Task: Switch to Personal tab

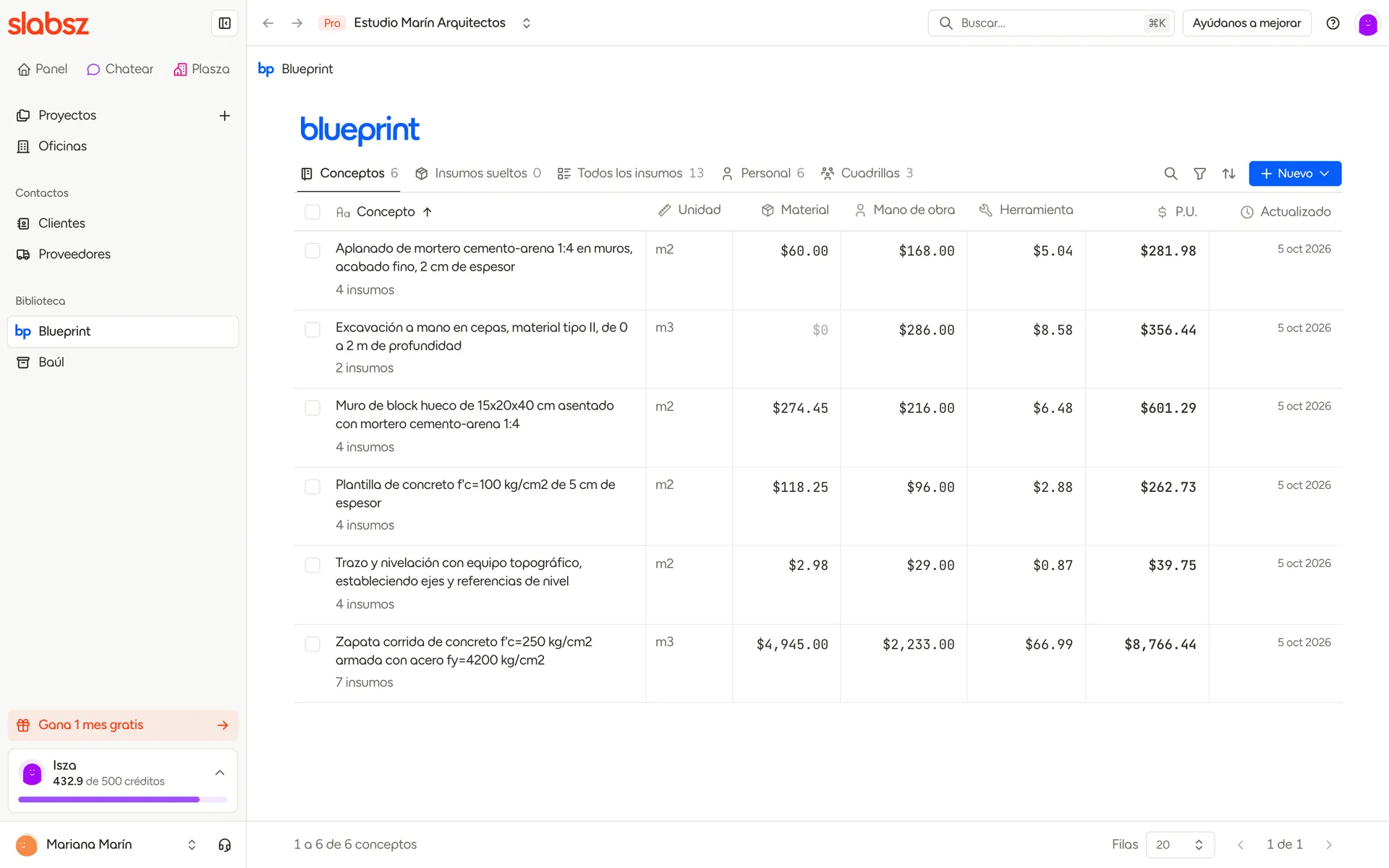Action: click(763, 174)
